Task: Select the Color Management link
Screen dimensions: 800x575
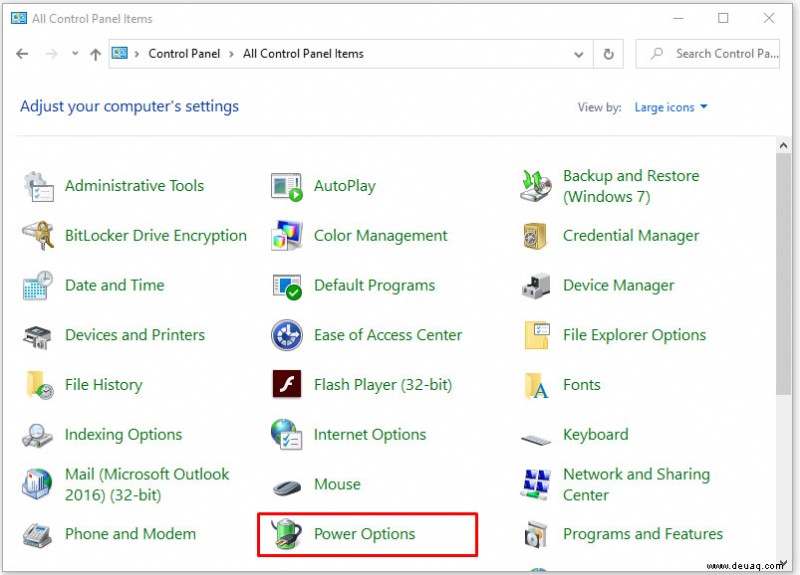Action: [381, 236]
